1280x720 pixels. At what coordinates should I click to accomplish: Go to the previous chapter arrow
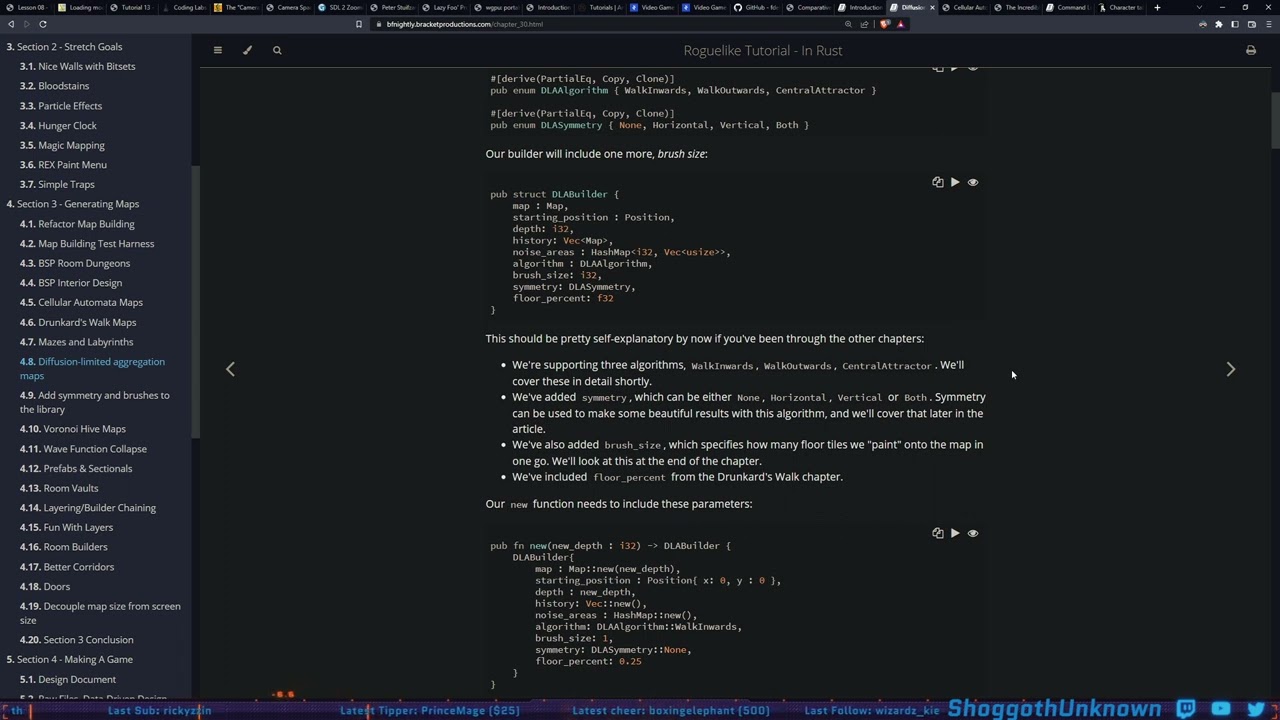[230, 369]
